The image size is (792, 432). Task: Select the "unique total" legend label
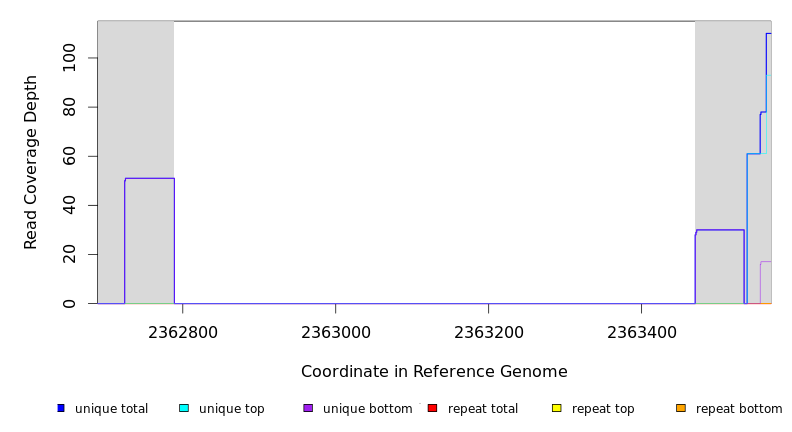click(x=111, y=409)
